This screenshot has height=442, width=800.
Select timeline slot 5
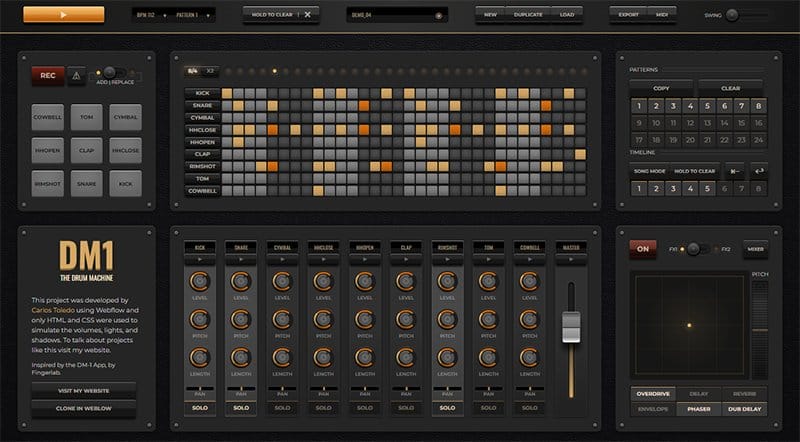tap(707, 189)
